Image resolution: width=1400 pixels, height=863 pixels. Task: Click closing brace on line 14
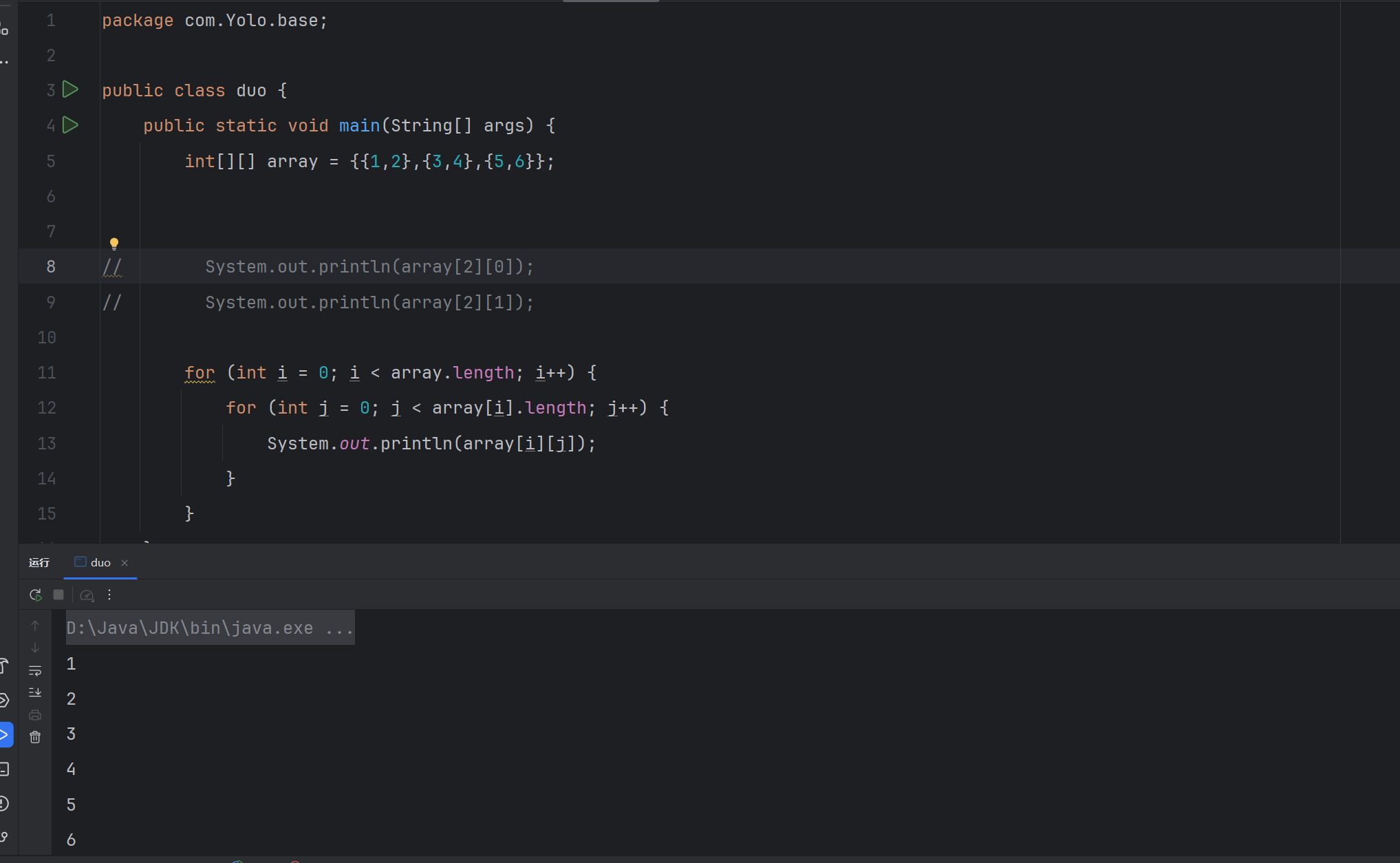(230, 478)
